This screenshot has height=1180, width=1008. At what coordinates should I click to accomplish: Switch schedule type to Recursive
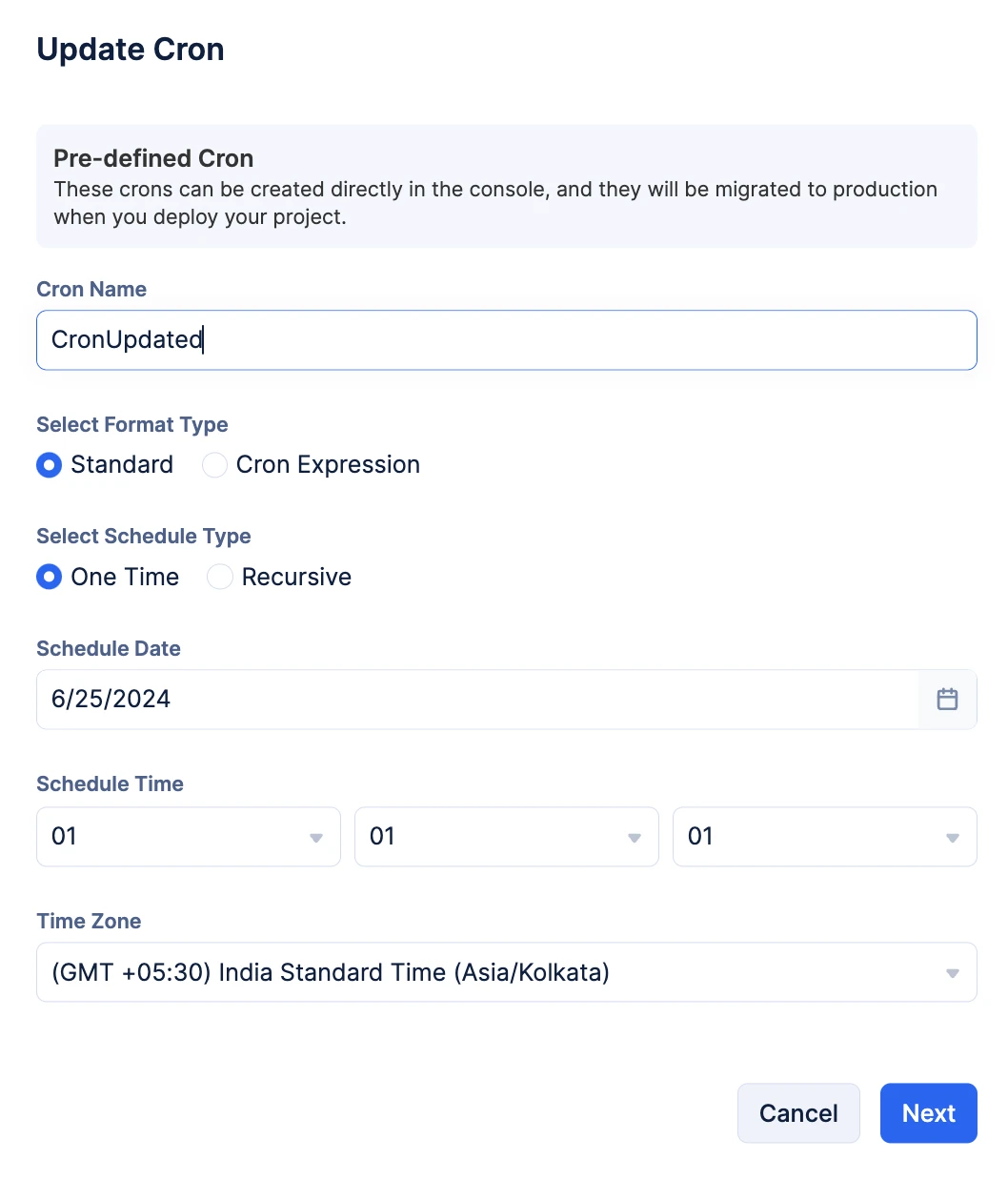tap(220, 578)
